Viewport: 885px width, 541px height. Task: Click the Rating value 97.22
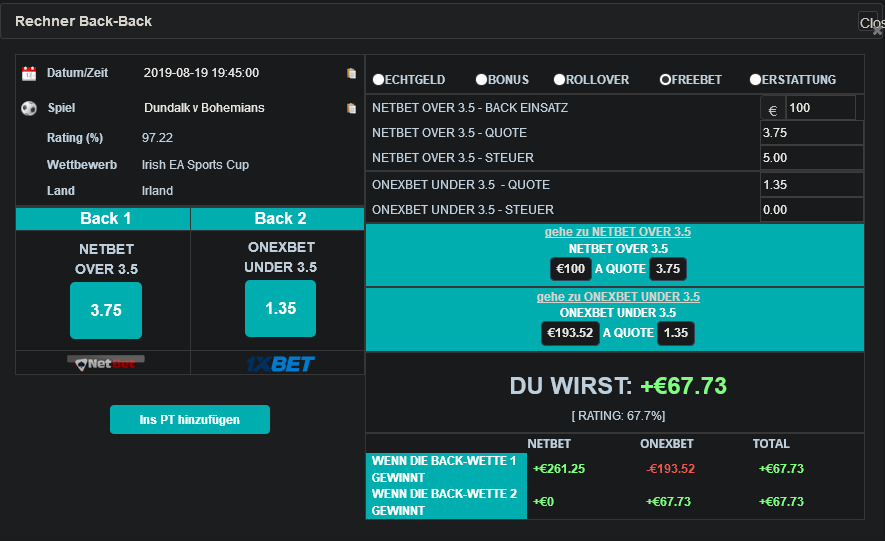[157, 138]
